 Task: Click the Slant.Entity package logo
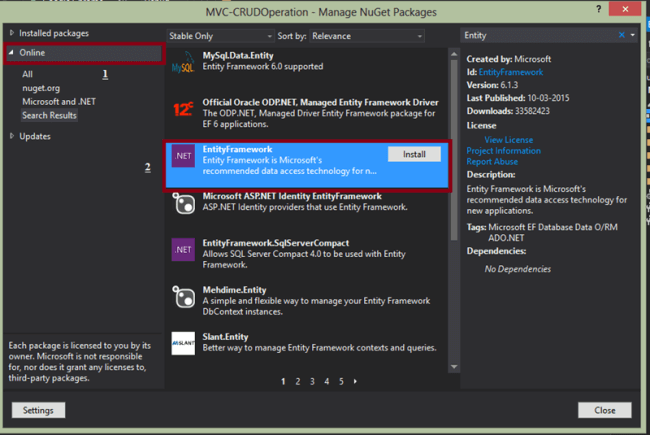(x=183, y=343)
